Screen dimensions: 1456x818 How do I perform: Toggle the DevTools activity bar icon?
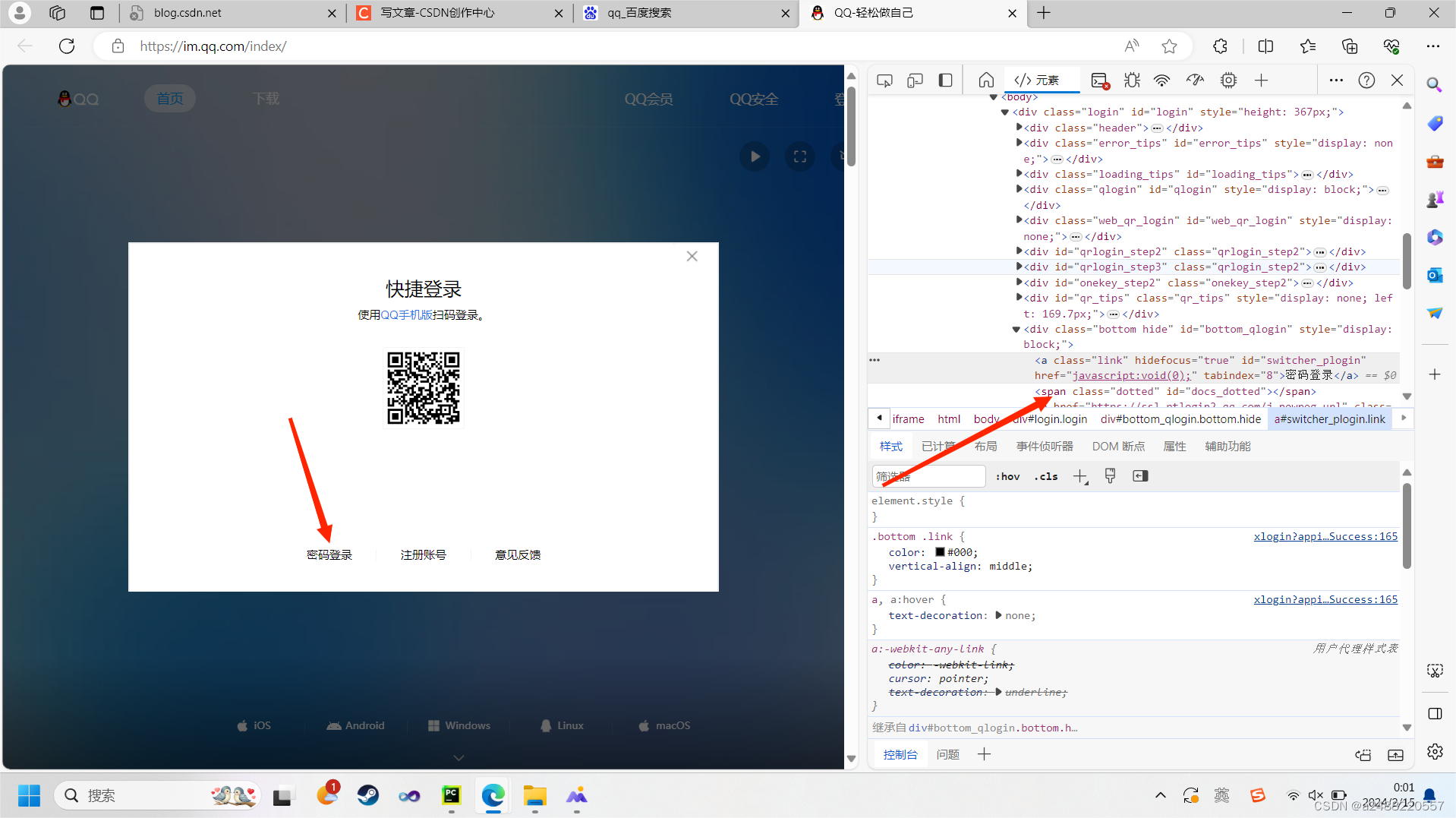point(945,81)
